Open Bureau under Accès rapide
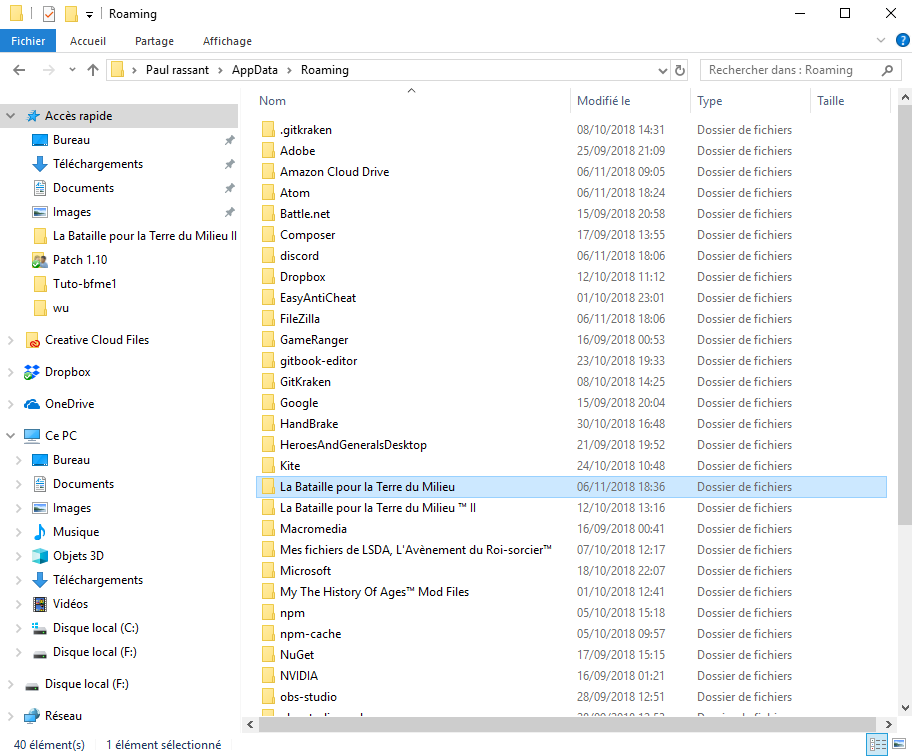Viewport: 912px width, 756px height. (x=71, y=140)
